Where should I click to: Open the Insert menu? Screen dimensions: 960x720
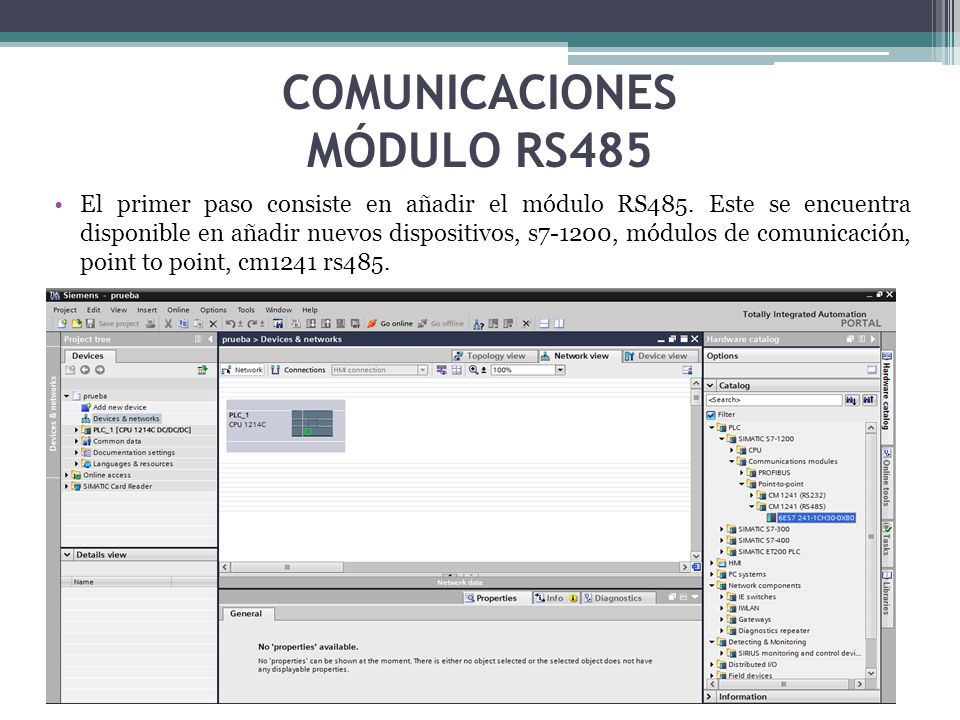[147, 310]
